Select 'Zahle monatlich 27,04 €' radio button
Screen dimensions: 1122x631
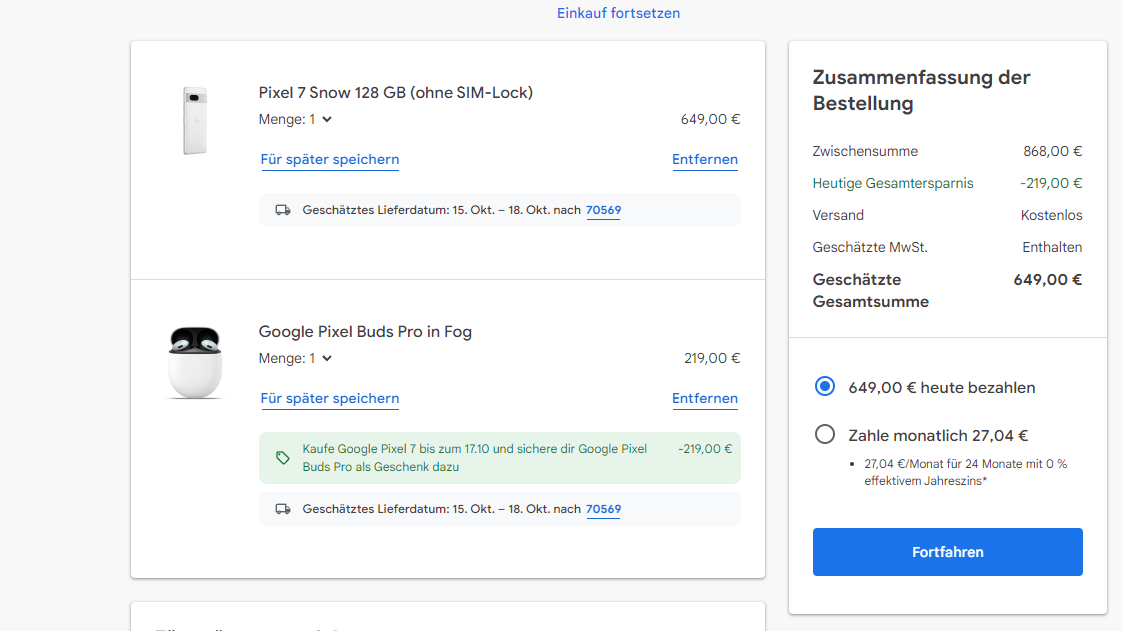point(825,435)
